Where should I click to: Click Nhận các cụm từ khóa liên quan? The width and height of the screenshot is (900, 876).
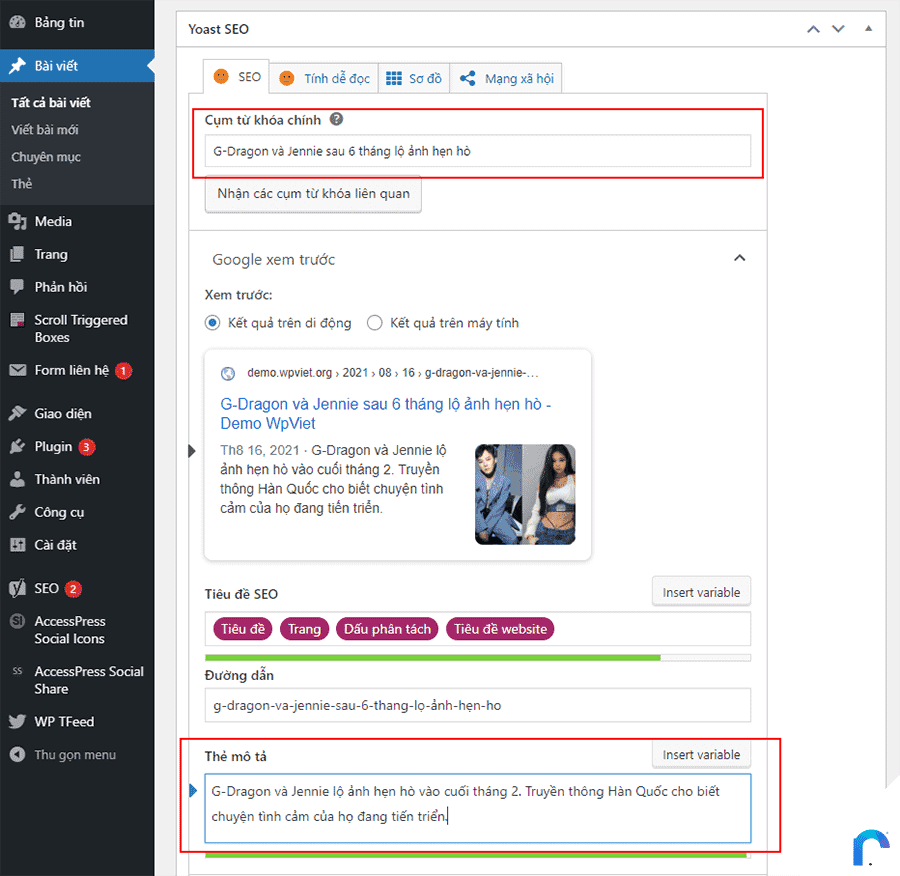point(313,194)
